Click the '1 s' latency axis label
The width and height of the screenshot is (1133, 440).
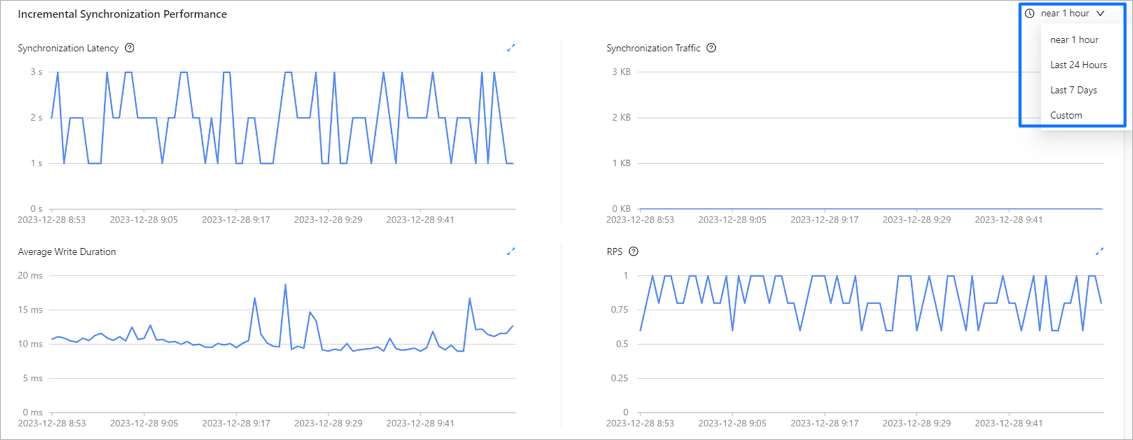[x=35, y=163]
